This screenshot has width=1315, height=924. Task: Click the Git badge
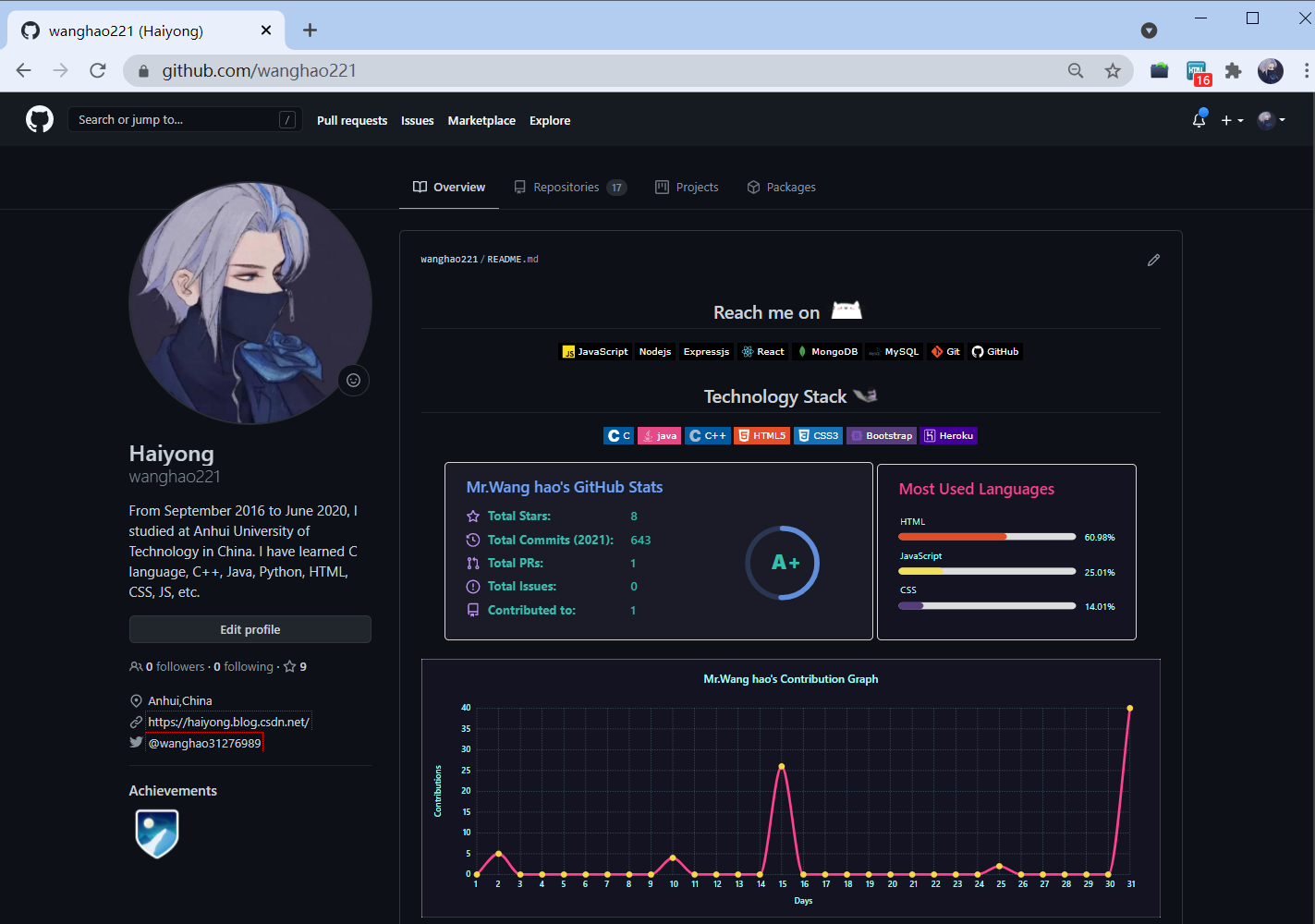(x=945, y=351)
